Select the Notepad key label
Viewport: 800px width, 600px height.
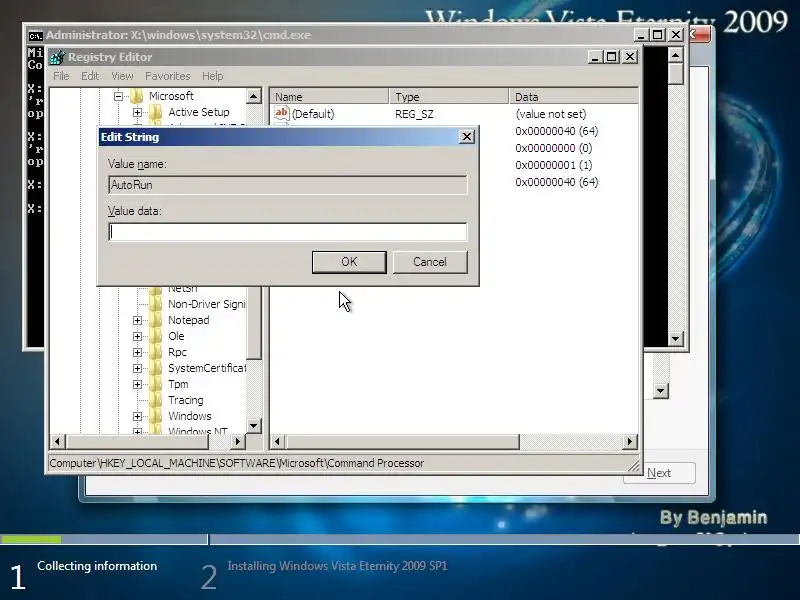point(189,320)
